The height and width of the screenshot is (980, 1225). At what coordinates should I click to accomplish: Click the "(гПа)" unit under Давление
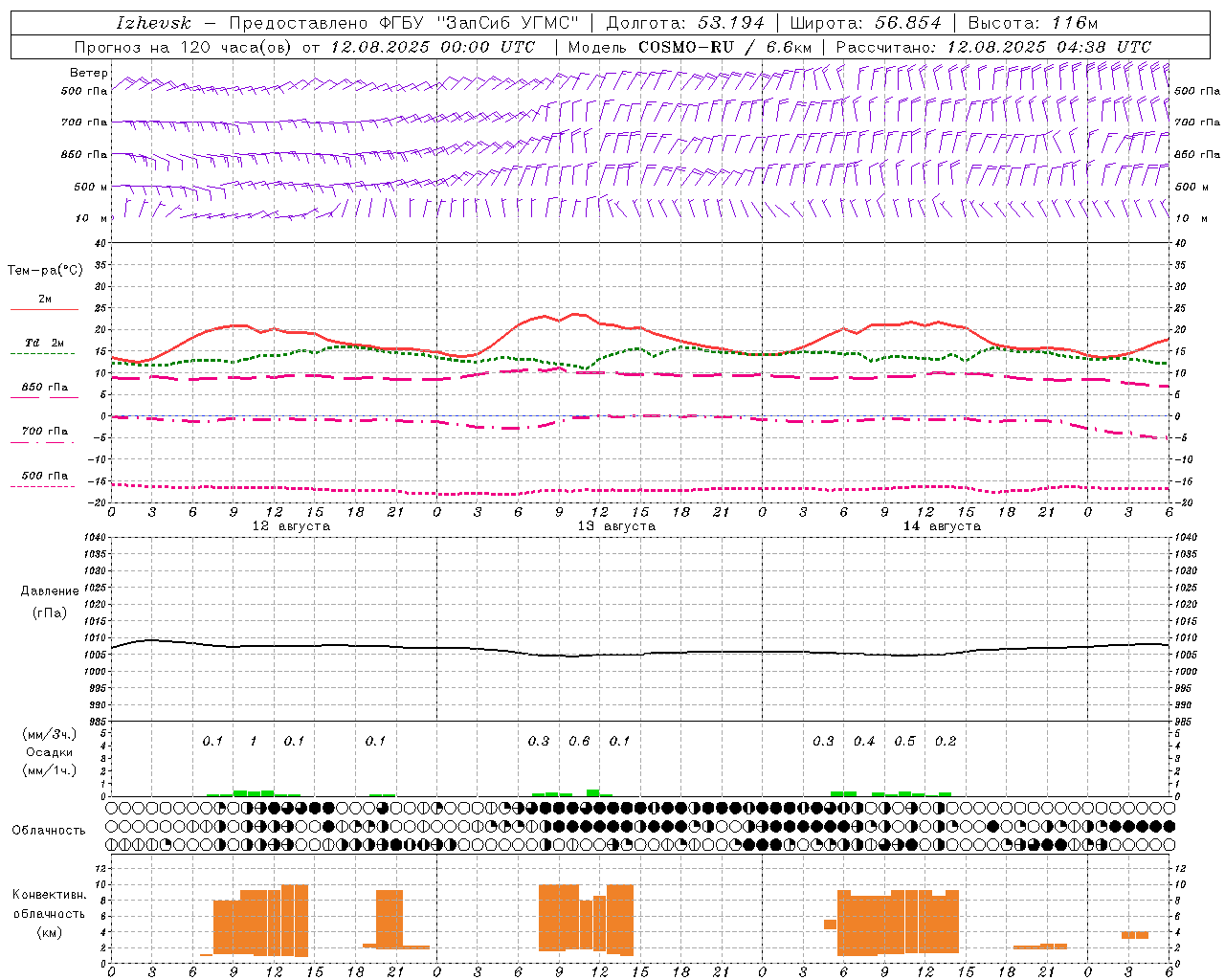pos(50,612)
